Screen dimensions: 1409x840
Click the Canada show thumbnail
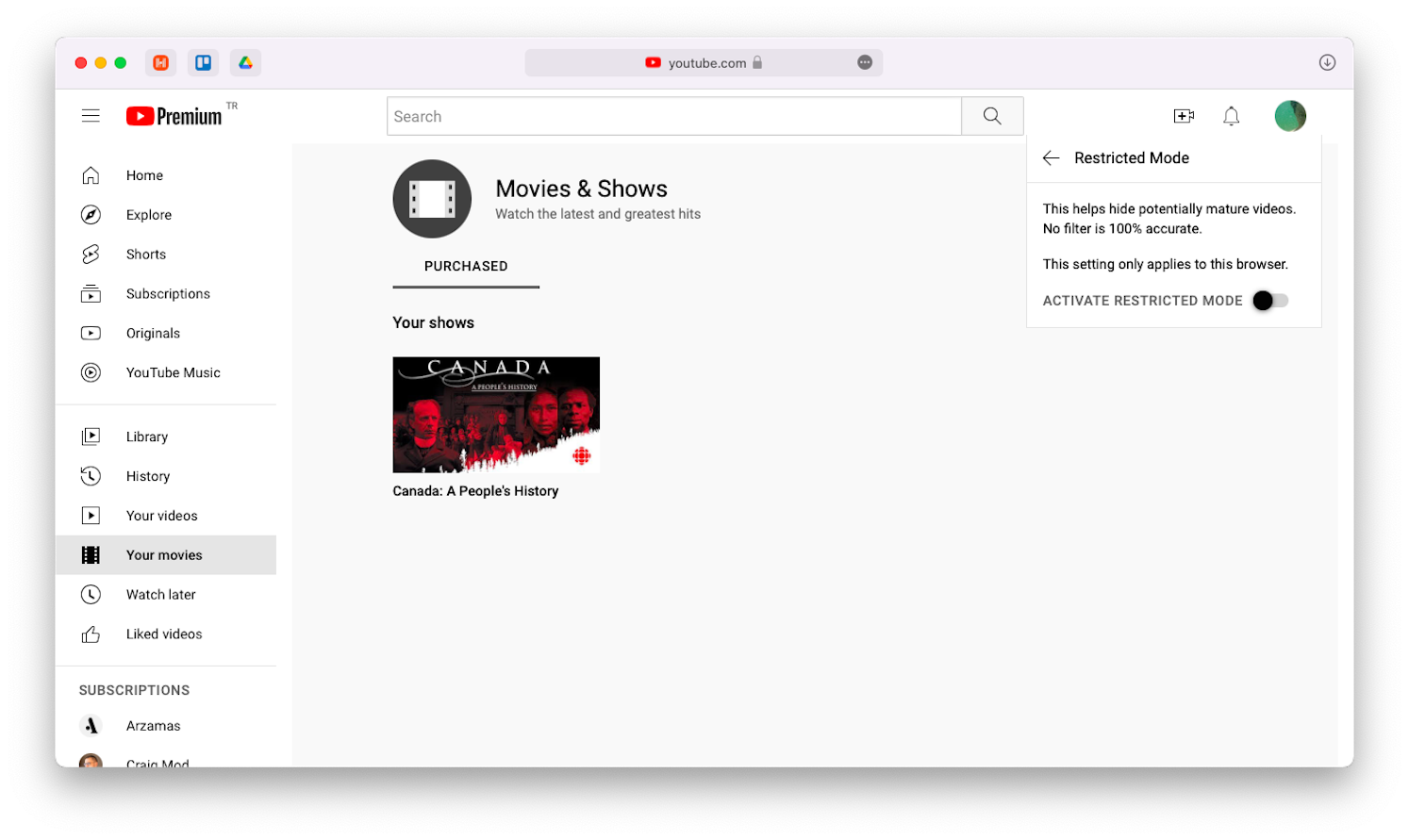tap(496, 415)
